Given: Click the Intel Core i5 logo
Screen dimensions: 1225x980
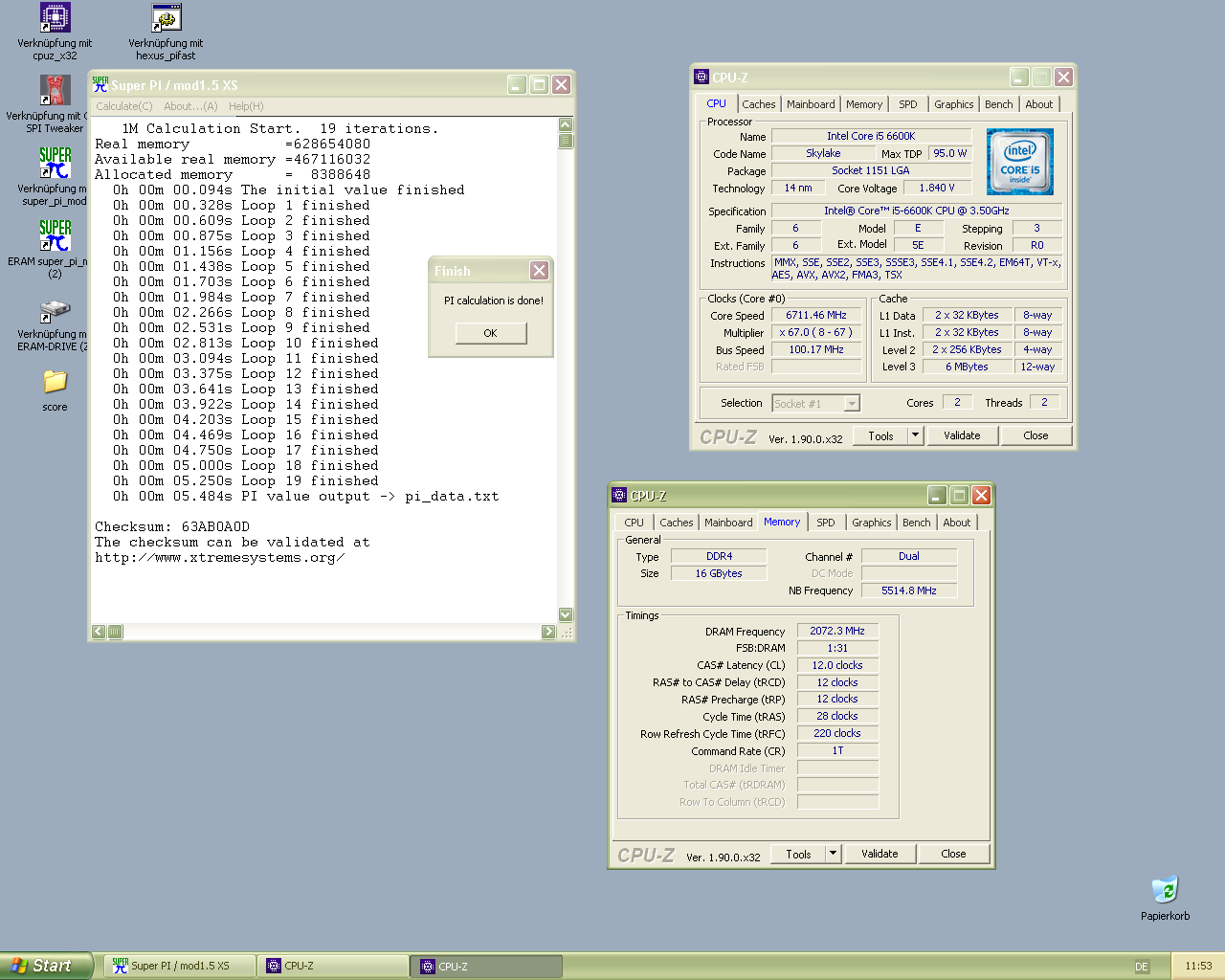Looking at the screenshot, I should (x=1019, y=162).
